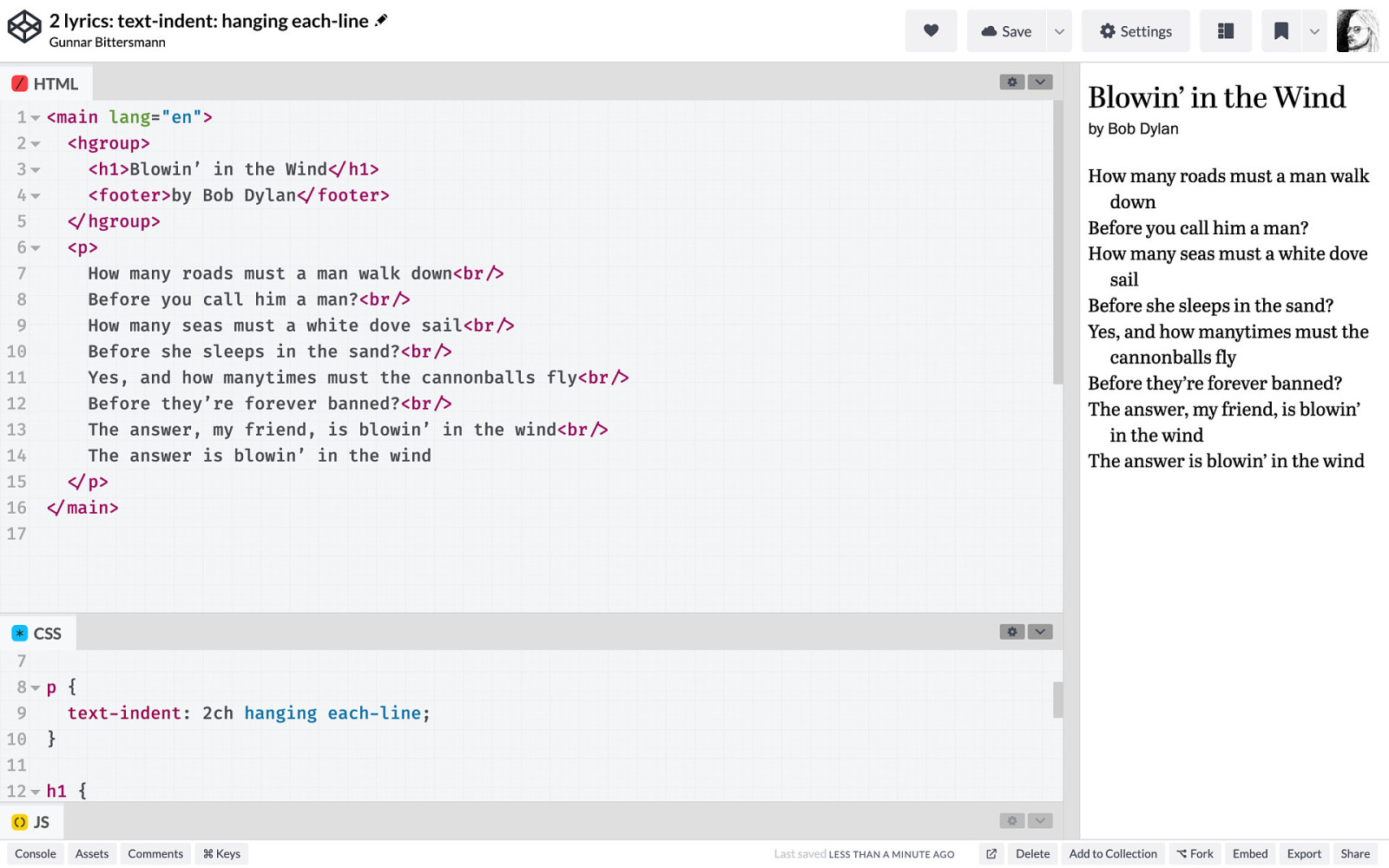The image size is (1389, 868).
Task: Open the Comments panel
Action: (x=155, y=854)
